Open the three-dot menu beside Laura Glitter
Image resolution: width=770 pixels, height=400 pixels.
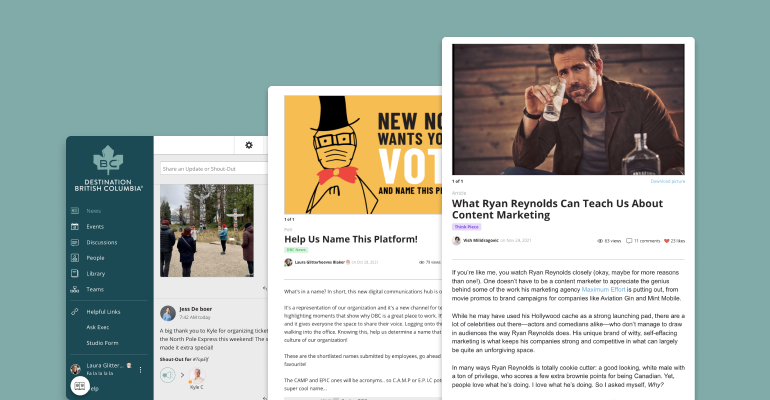pos(140,370)
